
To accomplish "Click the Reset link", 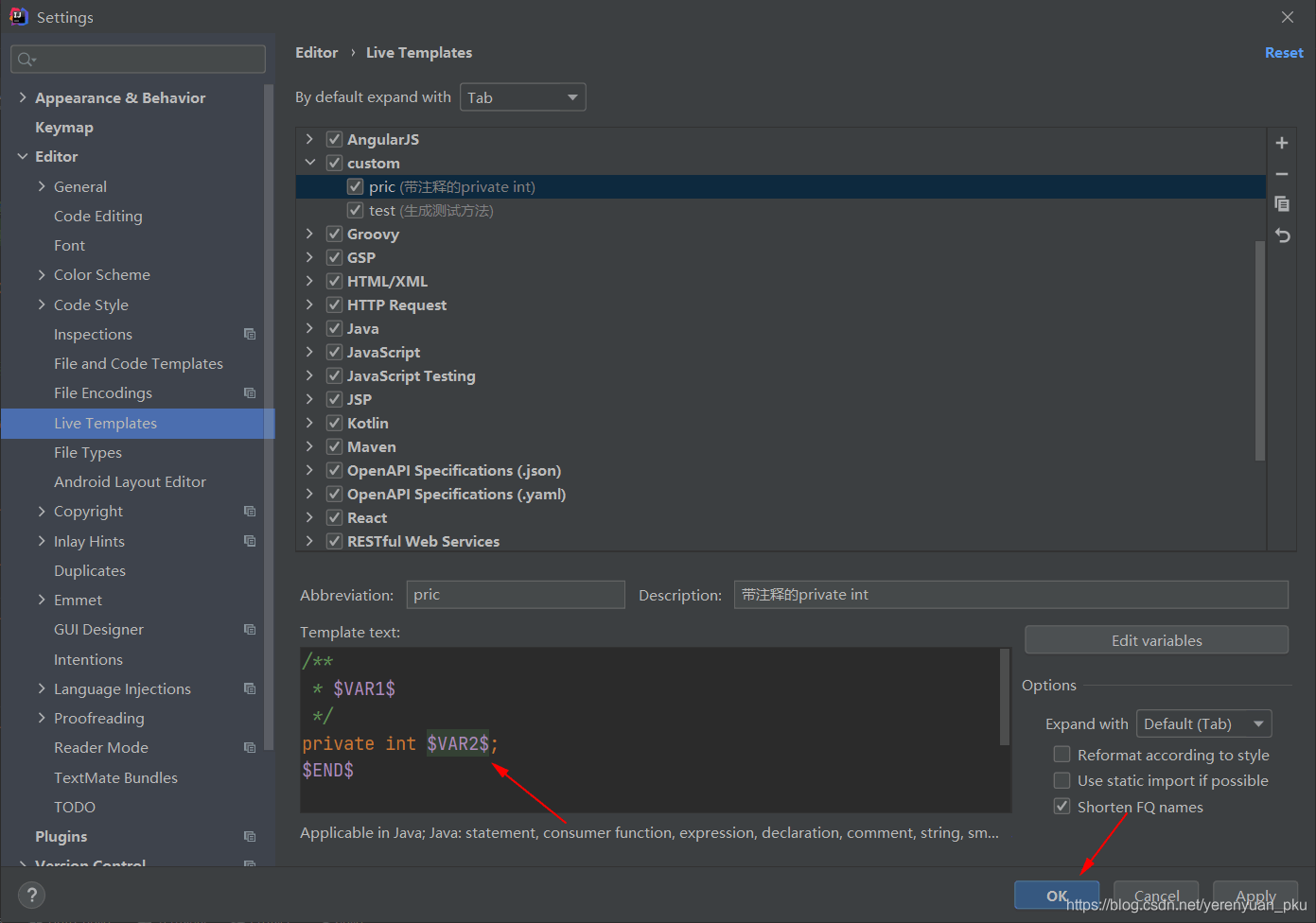I will (1284, 53).
